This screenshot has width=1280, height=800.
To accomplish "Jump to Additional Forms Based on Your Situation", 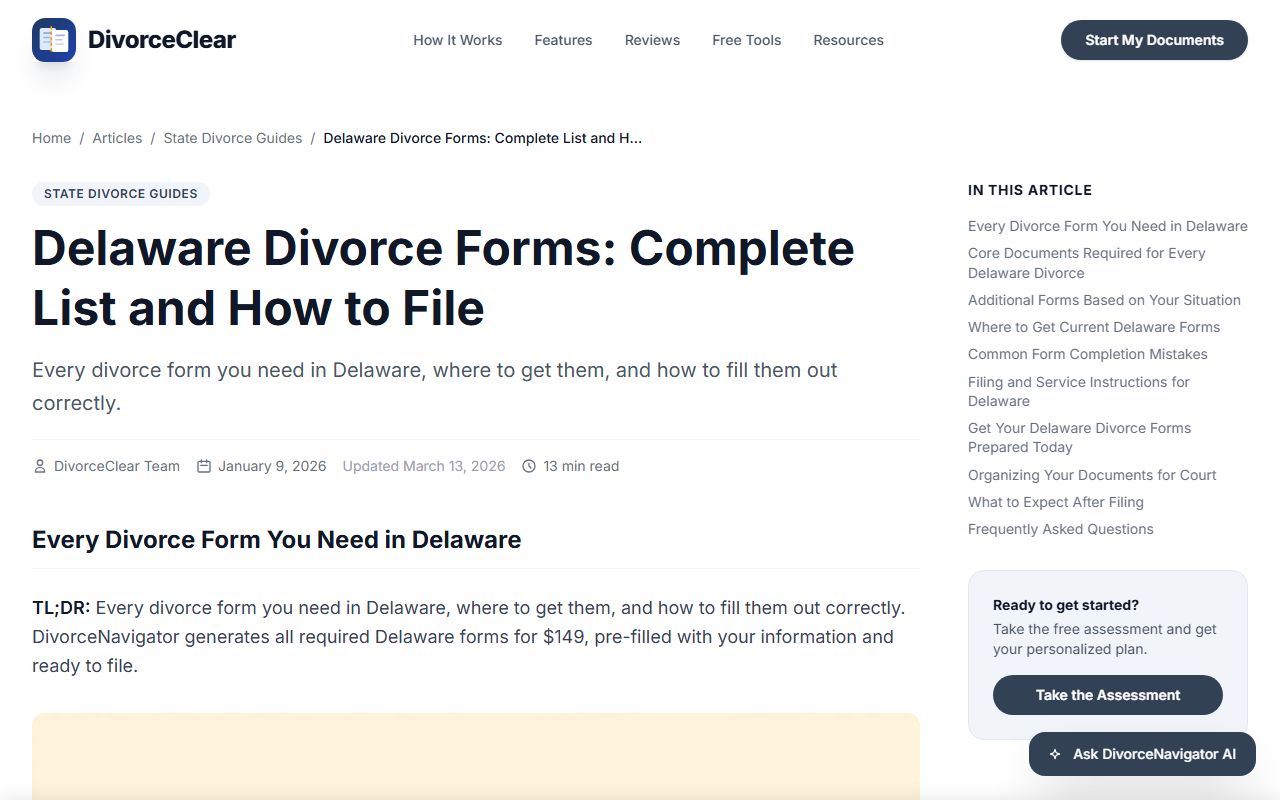I will 1104,300.
